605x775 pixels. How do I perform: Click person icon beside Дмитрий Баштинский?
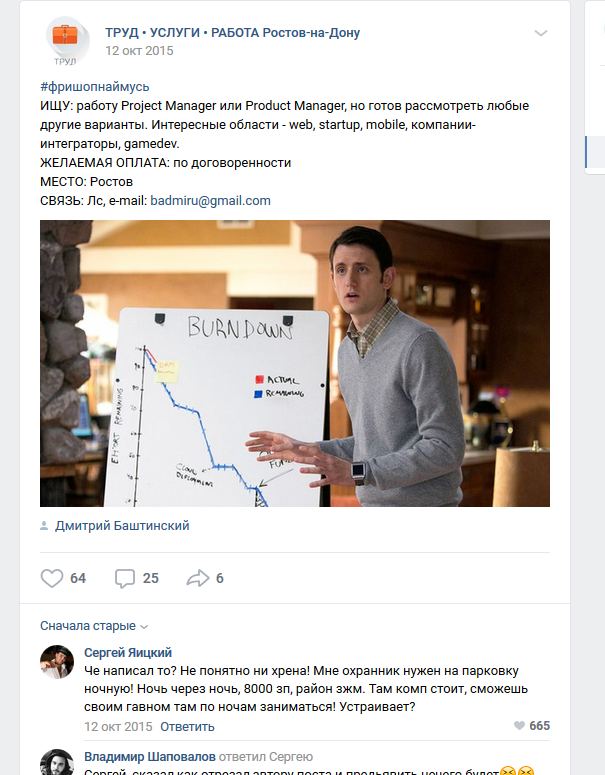pos(44,525)
